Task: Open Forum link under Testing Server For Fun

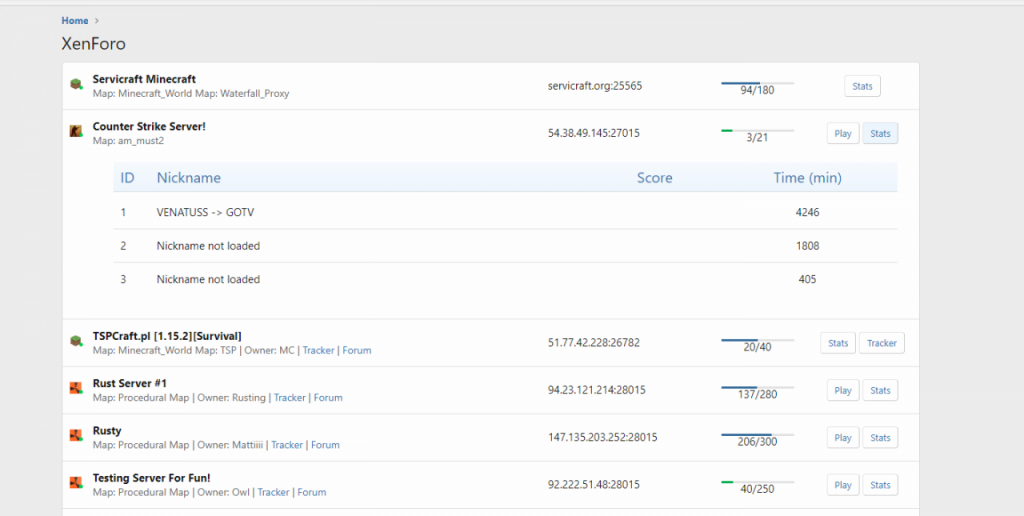Action: coord(312,492)
